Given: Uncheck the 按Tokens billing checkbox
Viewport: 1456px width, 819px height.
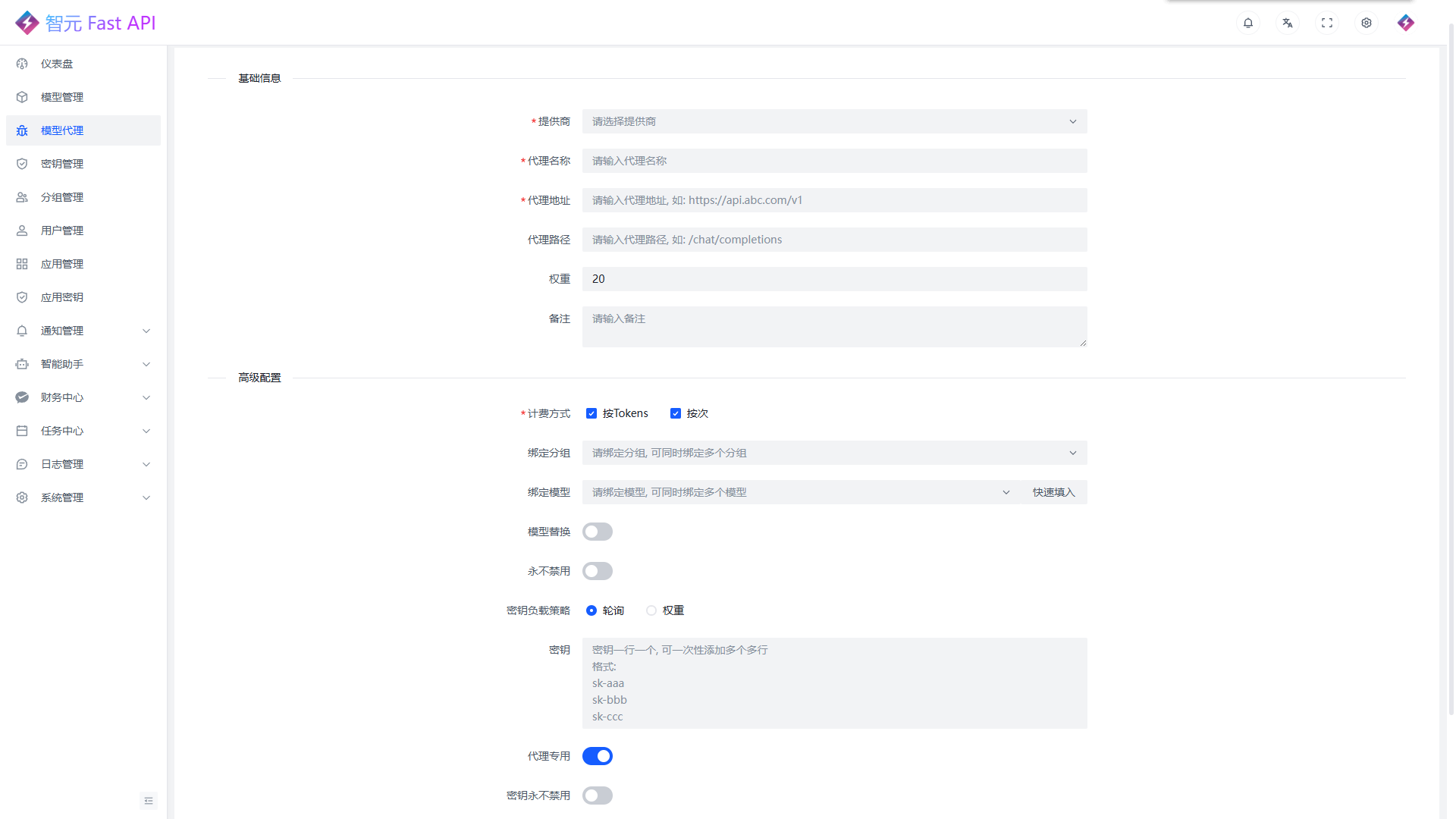Looking at the screenshot, I should pyautogui.click(x=591, y=413).
